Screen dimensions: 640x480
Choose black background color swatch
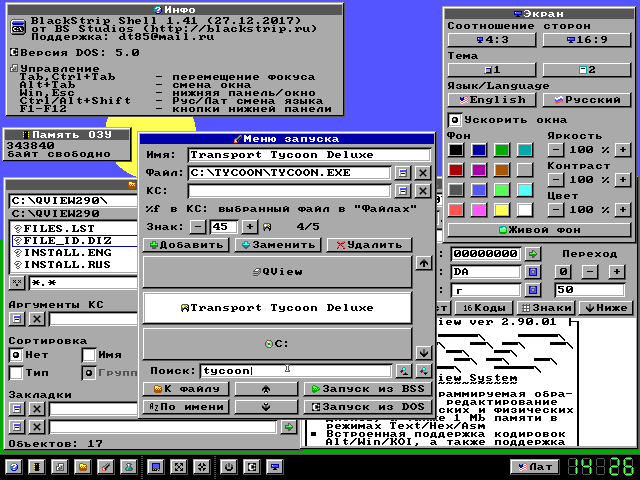(456, 150)
